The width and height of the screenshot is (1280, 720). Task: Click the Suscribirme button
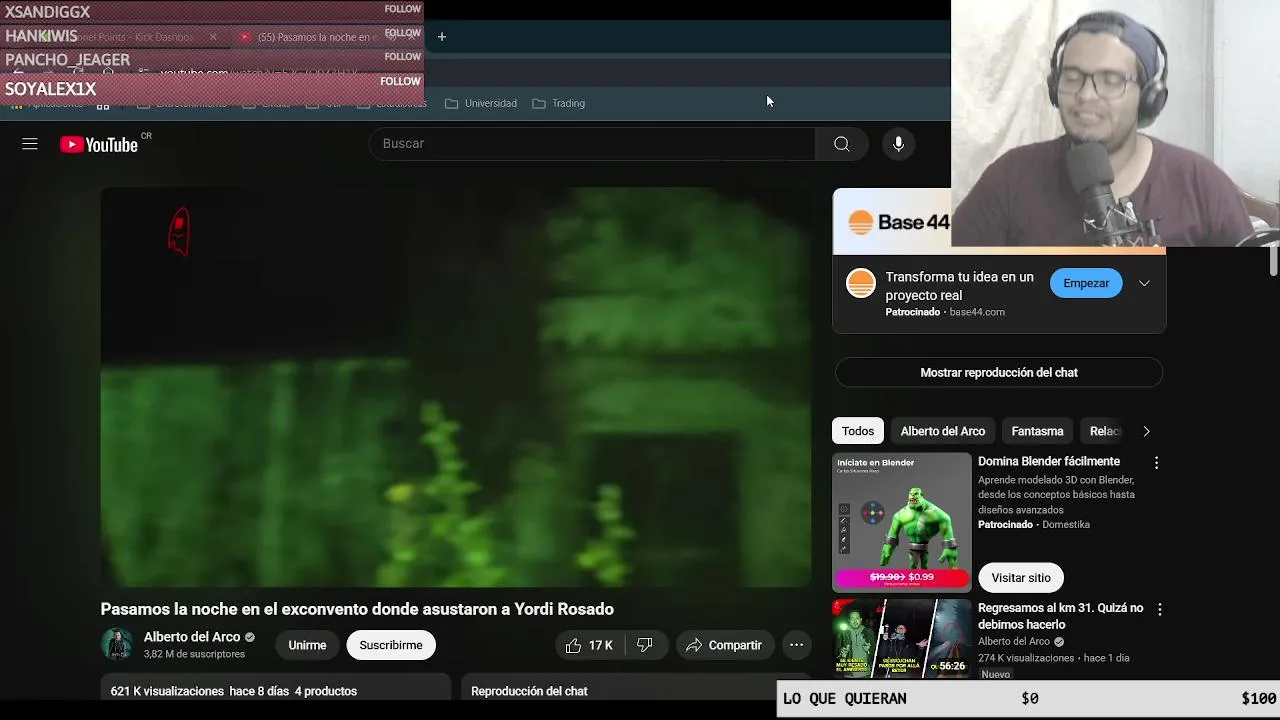point(391,645)
